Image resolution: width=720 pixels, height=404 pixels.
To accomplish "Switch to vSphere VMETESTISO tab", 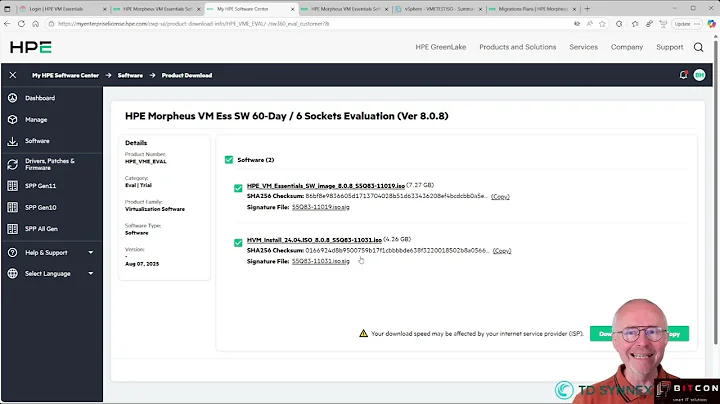I will pos(439,9).
